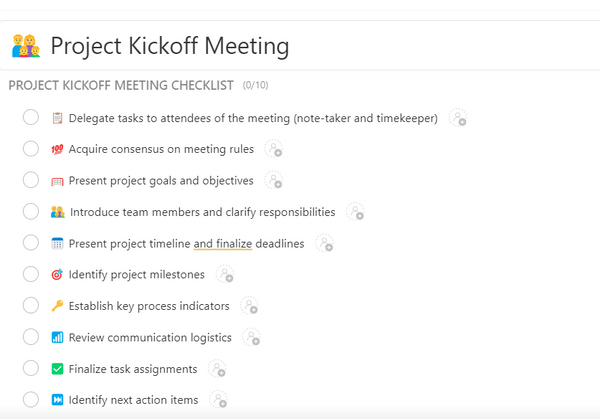
Task: Complete the Identify project milestones item
Action: click(x=31, y=274)
